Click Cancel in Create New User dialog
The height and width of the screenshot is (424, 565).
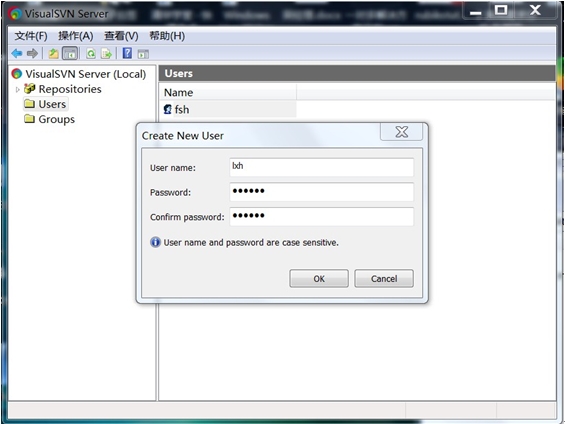coord(384,278)
